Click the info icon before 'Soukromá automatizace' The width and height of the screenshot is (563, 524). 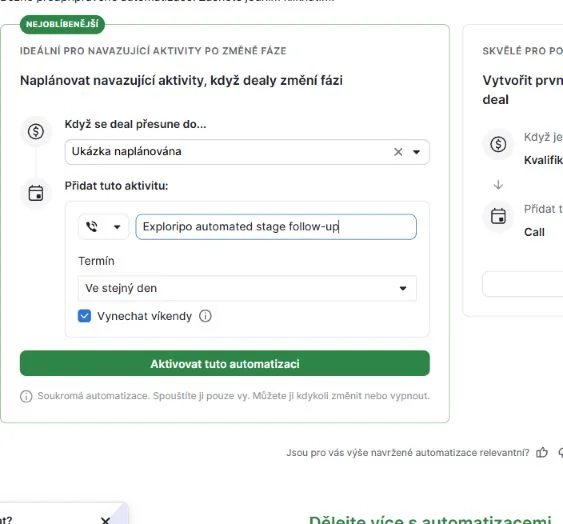(x=26, y=396)
